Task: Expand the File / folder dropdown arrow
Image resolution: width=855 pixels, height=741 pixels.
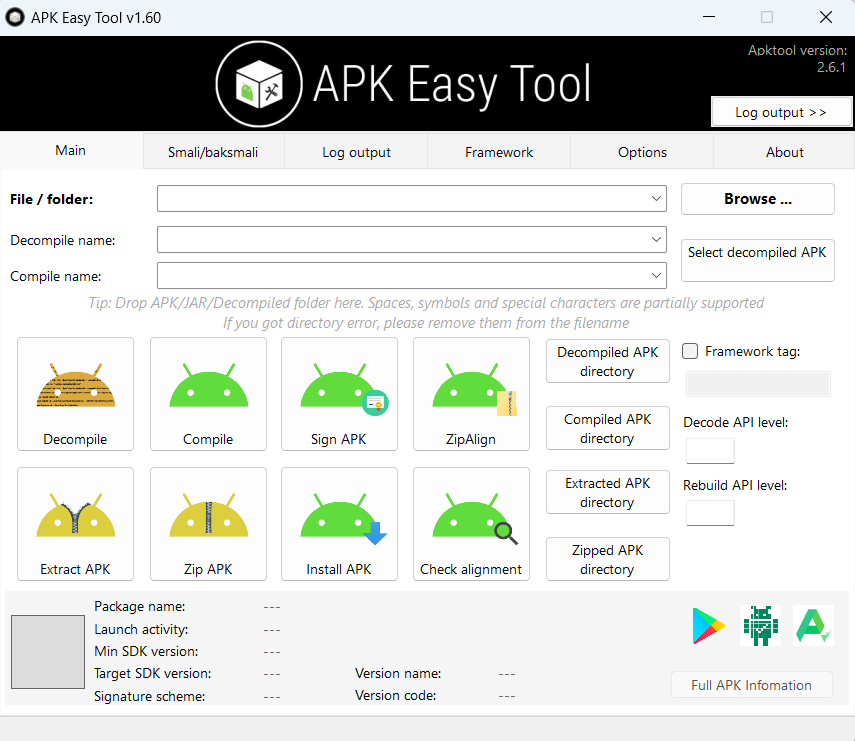Action: (x=656, y=198)
